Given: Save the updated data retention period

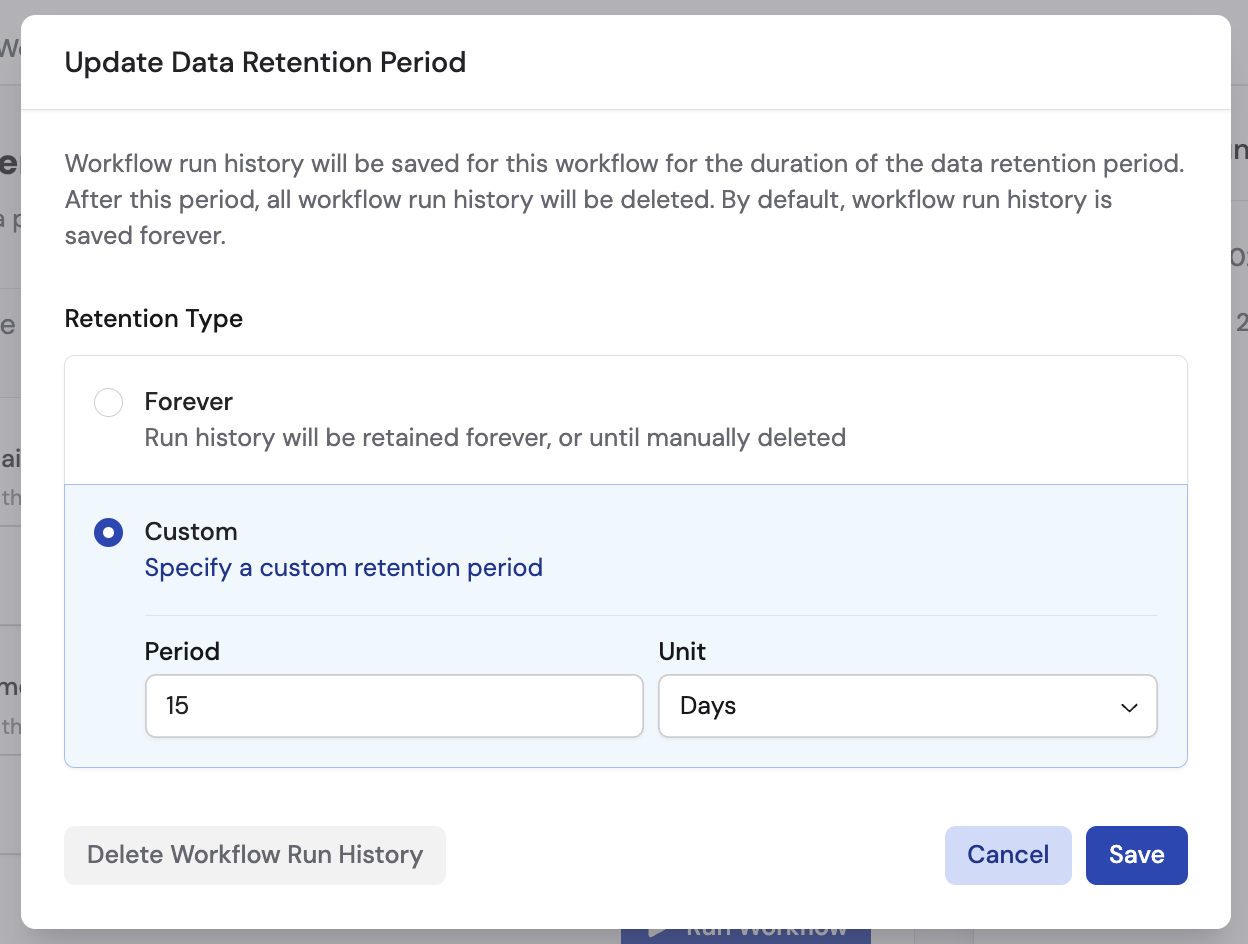Looking at the screenshot, I should (1136, 855).
